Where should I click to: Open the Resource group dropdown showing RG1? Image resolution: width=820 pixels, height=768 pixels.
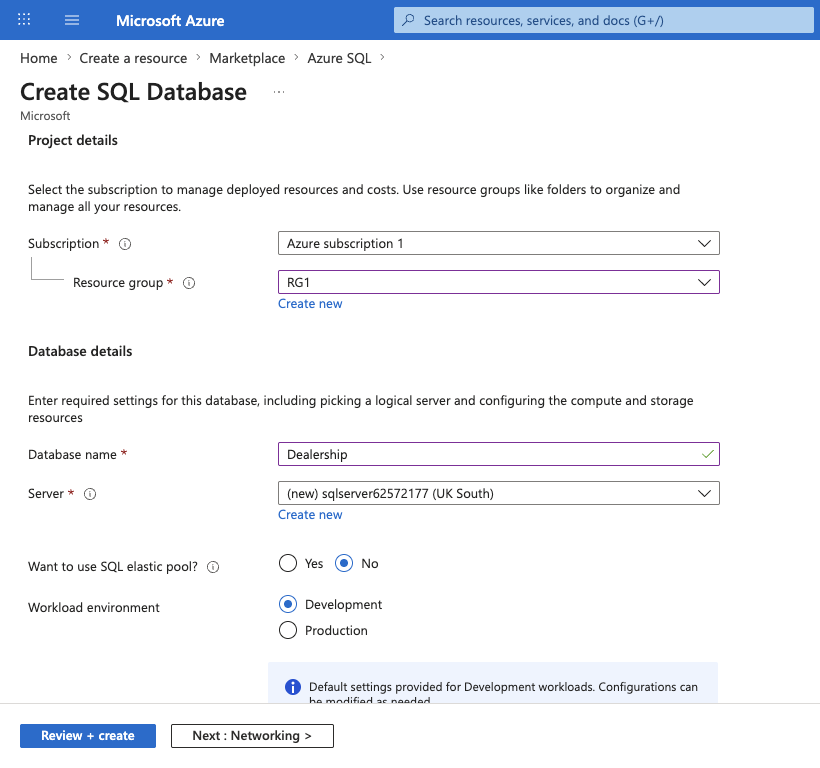tap(499, 282)
